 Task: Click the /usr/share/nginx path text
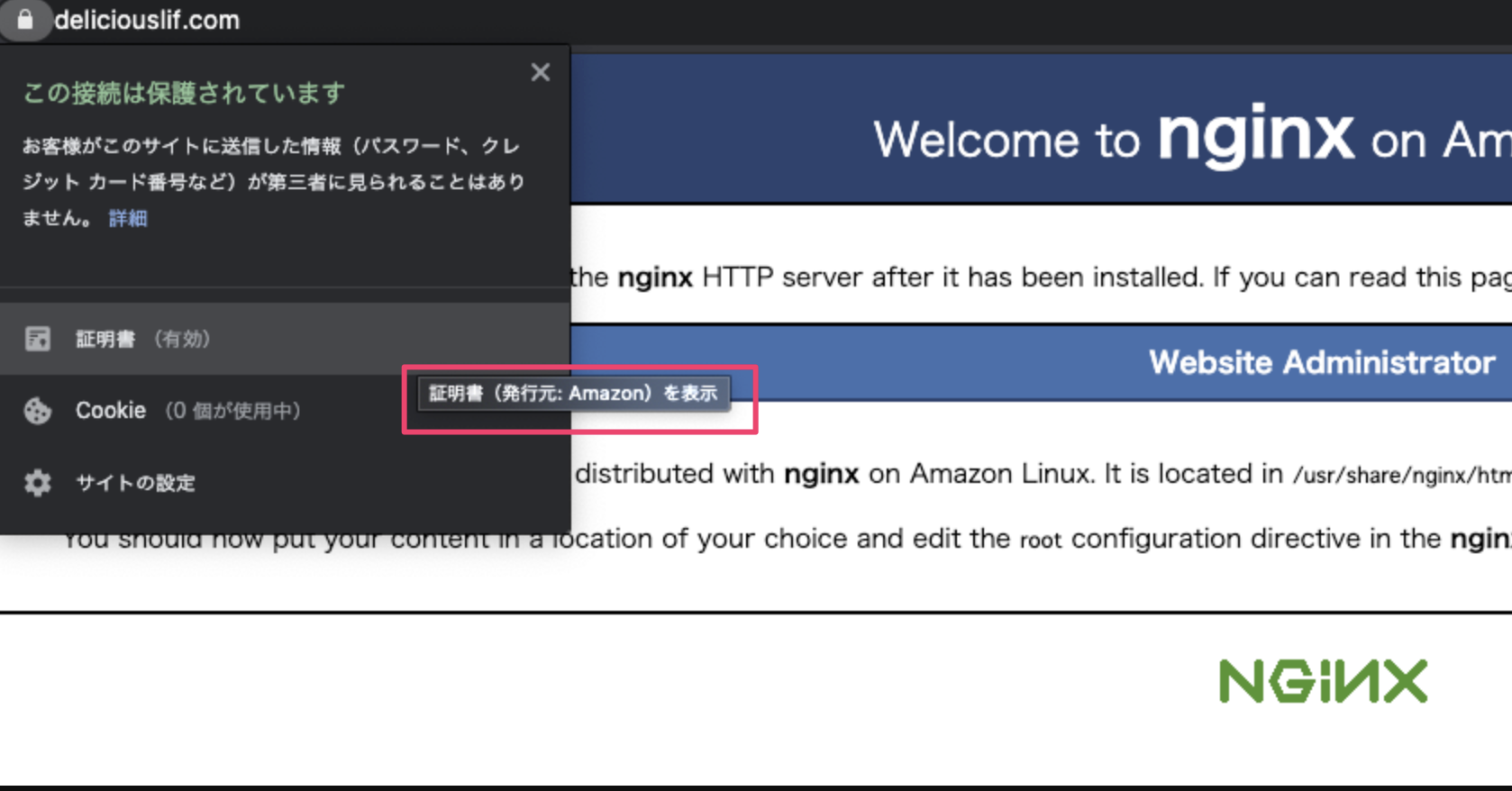[1401, 475]
